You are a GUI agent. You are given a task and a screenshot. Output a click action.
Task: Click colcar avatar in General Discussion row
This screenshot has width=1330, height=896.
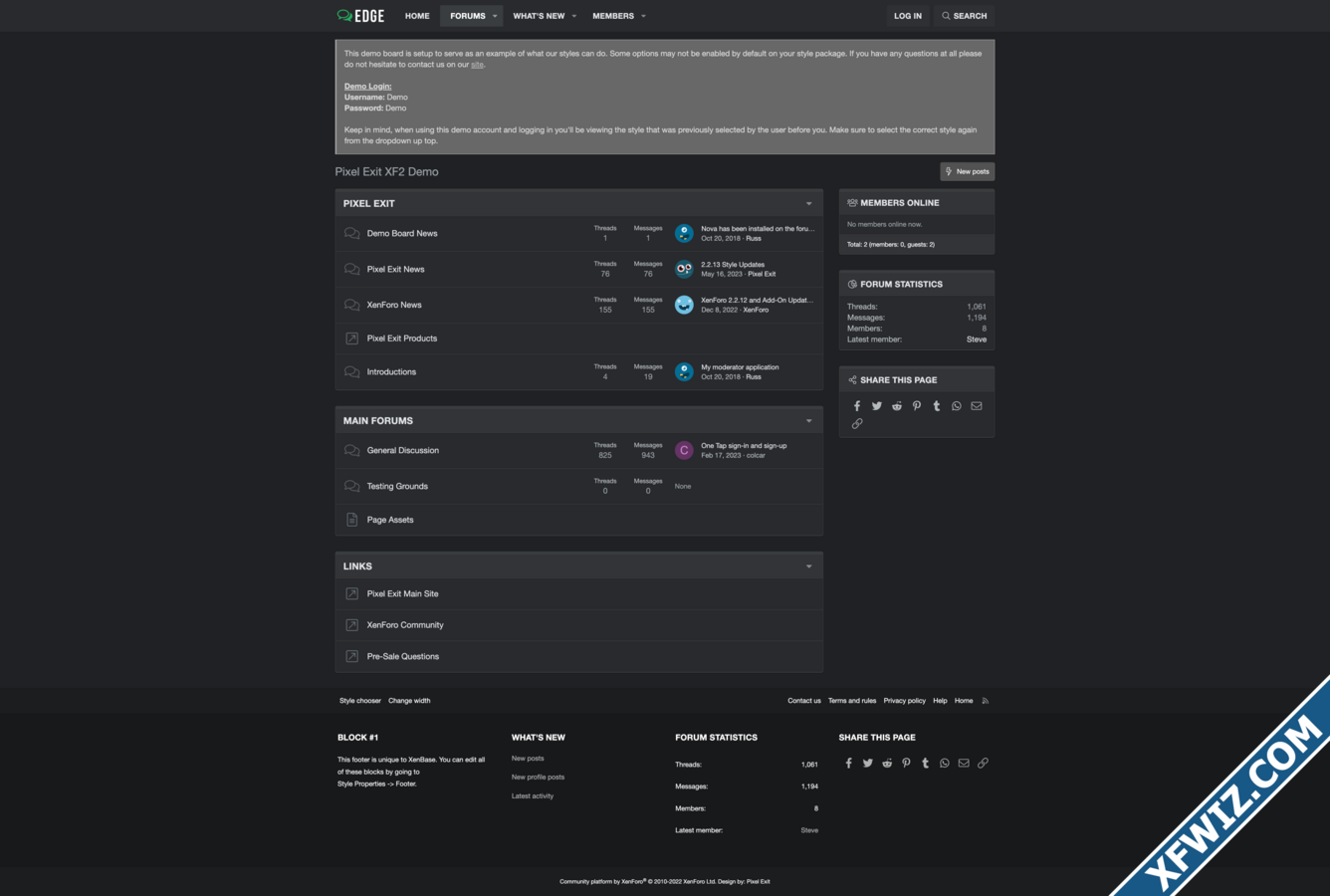(684, 450)
